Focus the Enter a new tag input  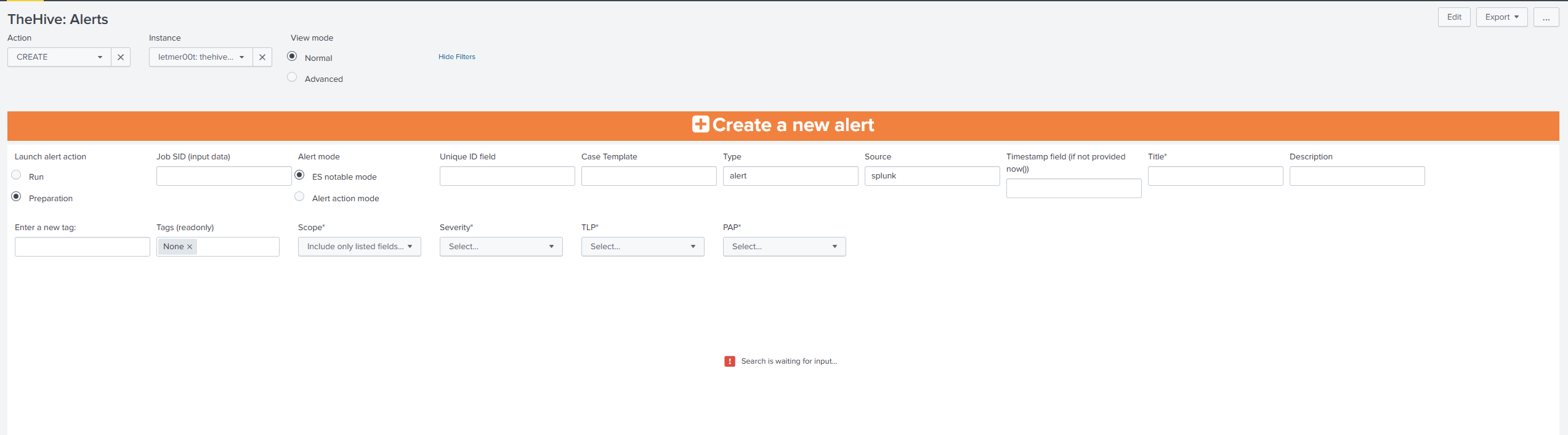pos(83,247)
